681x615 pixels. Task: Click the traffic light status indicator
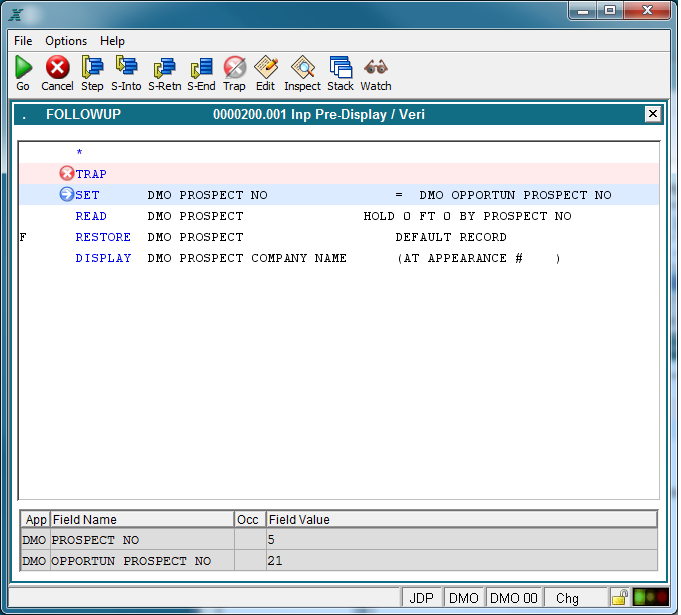[x=650, y=597]
